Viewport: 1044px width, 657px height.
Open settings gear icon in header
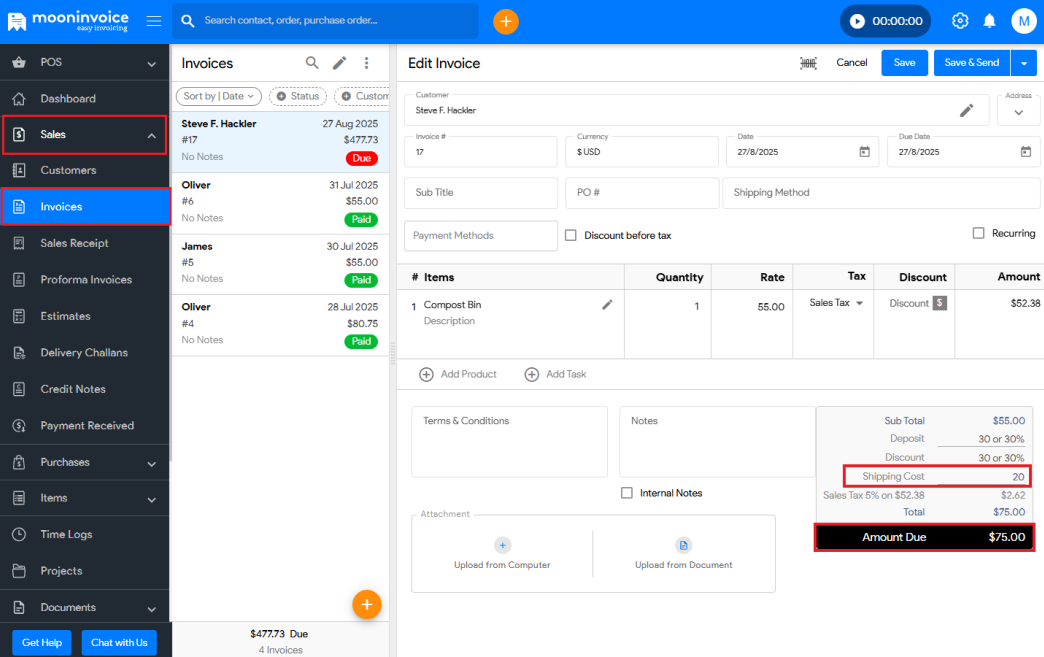tap(960, 21)
